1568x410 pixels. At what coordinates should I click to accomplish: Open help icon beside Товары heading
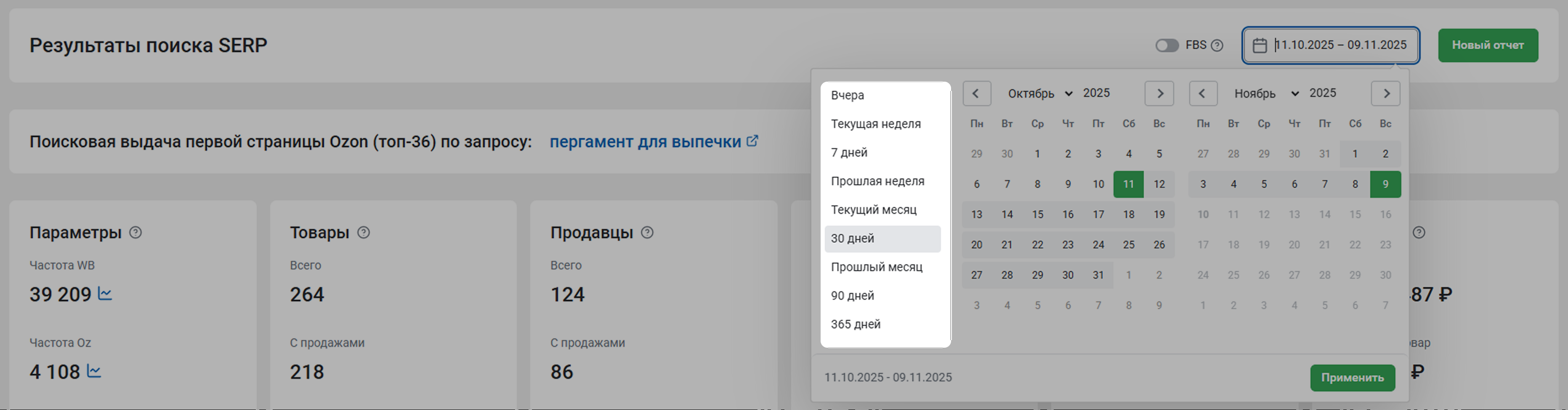coord(364,233)
